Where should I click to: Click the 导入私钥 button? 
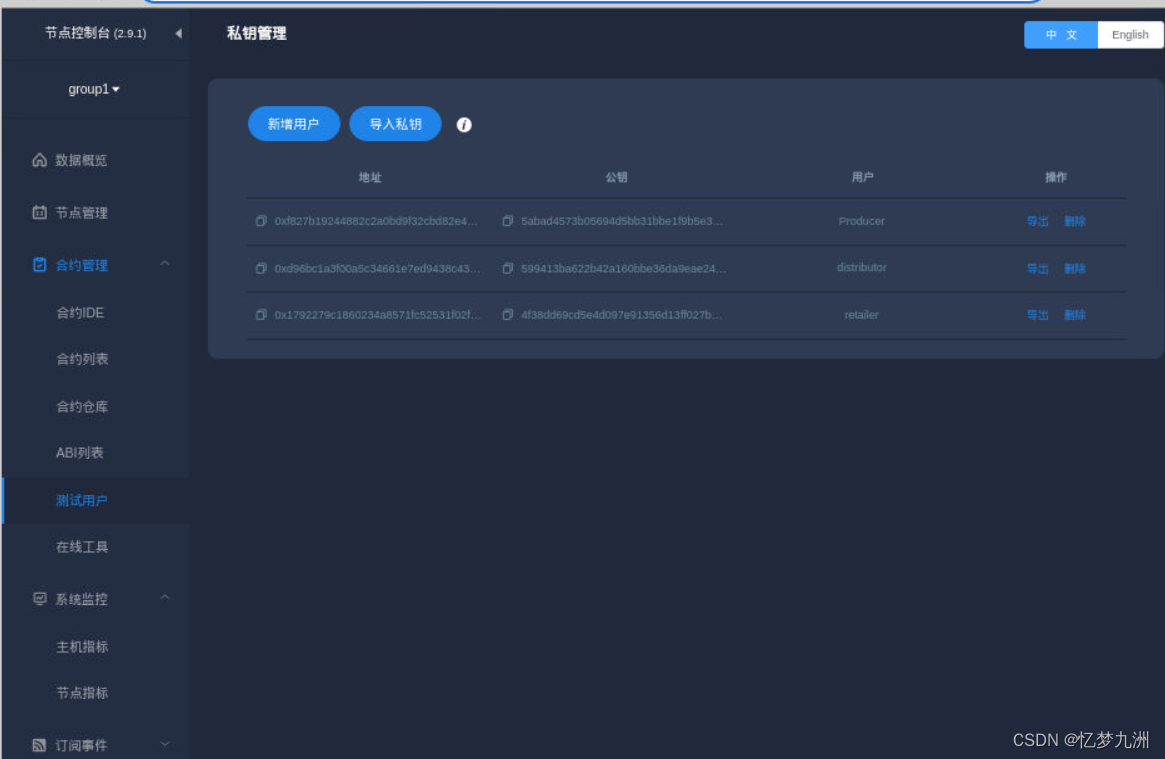pyautogui.click(x=395, y=124)
